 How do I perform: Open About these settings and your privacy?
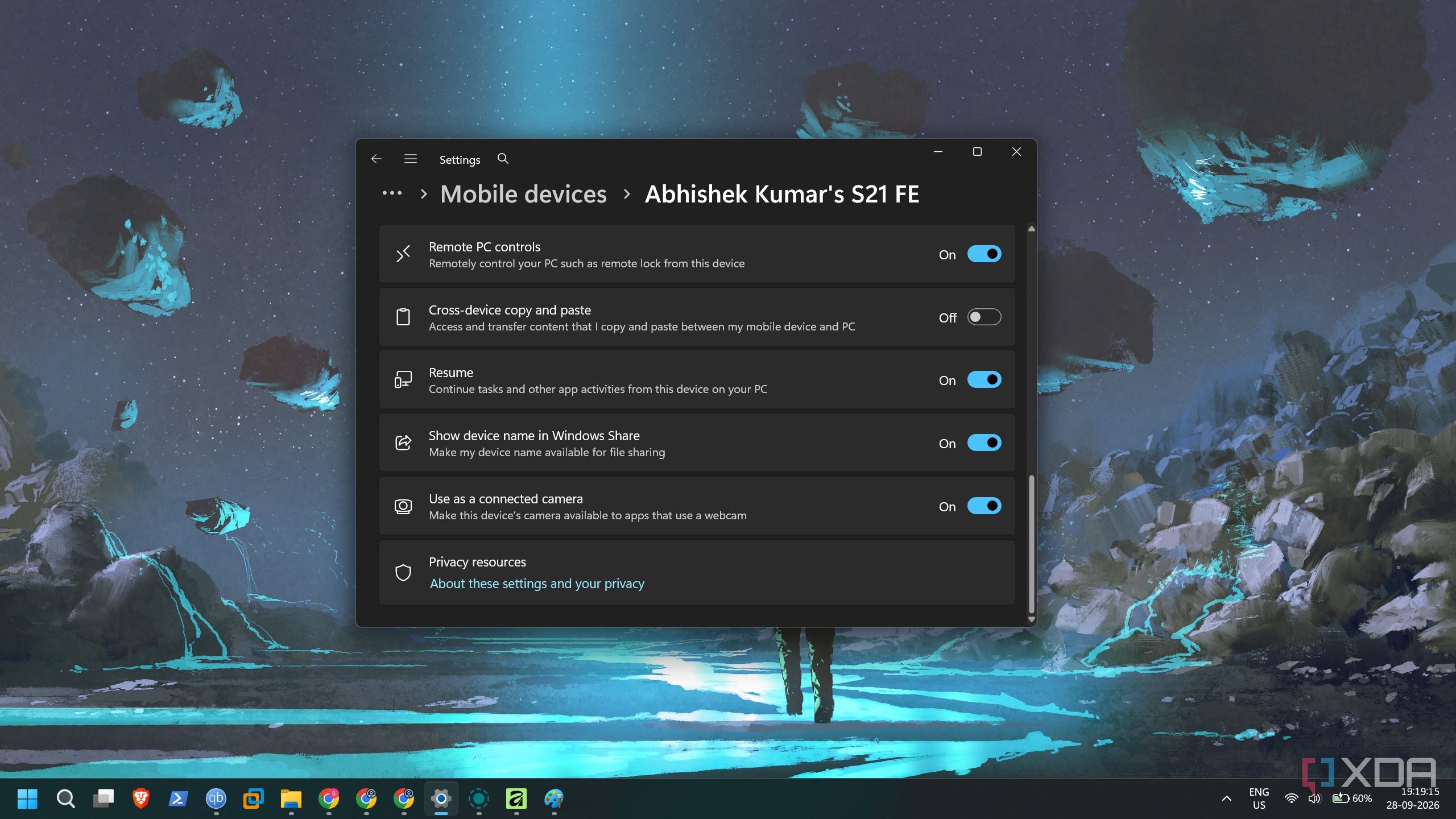tap(537, 584)
